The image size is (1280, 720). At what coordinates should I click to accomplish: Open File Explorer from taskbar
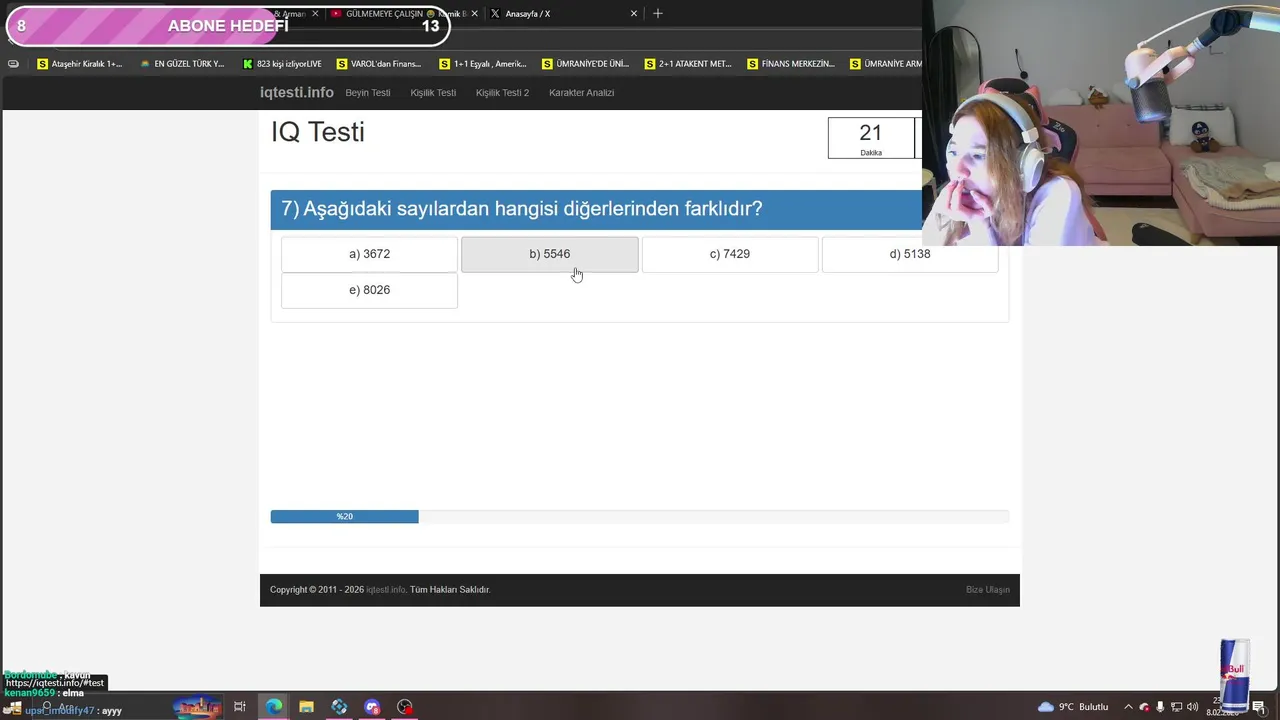(306, 707)
